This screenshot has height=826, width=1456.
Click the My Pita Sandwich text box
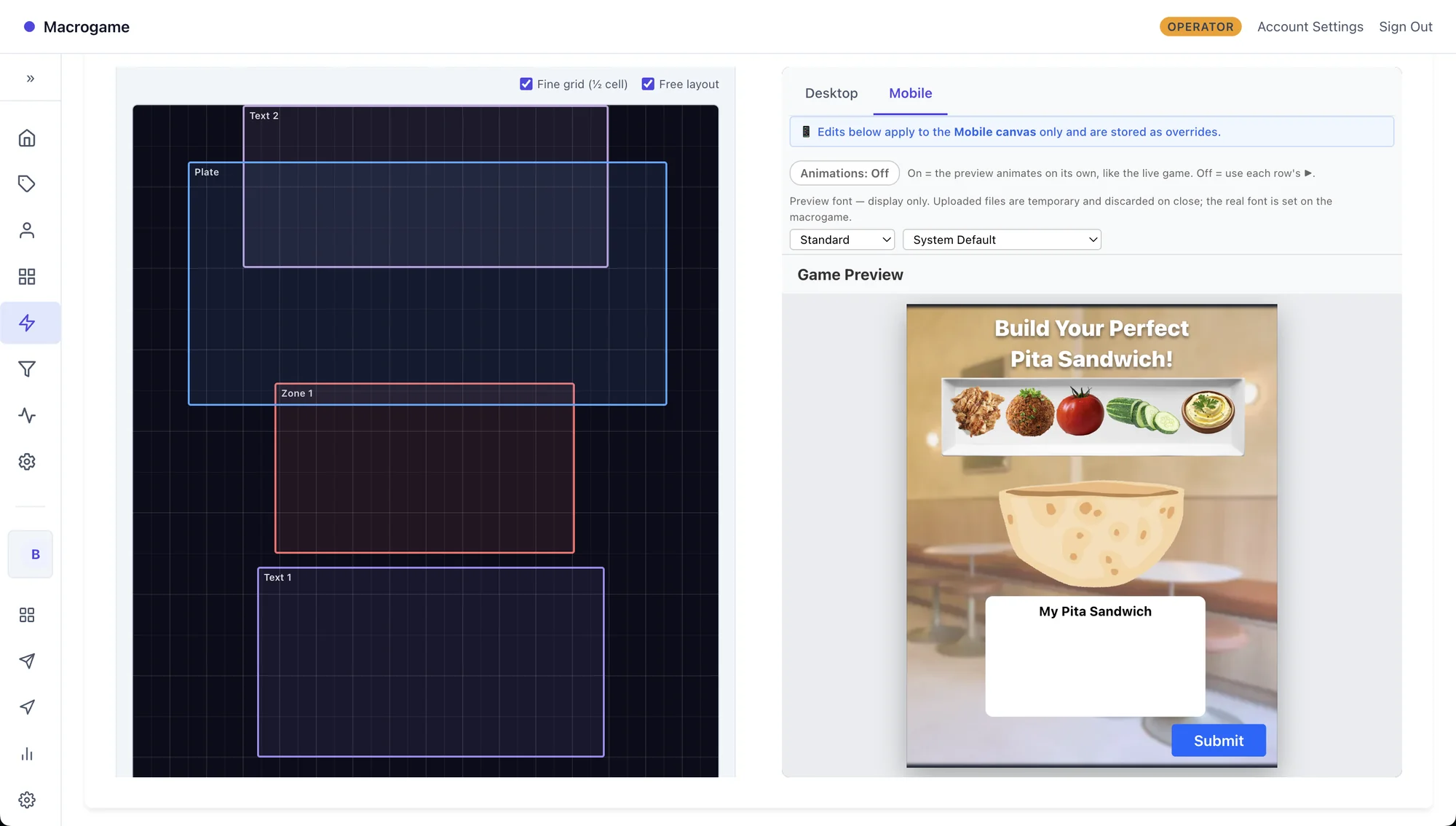[1095, 656]
